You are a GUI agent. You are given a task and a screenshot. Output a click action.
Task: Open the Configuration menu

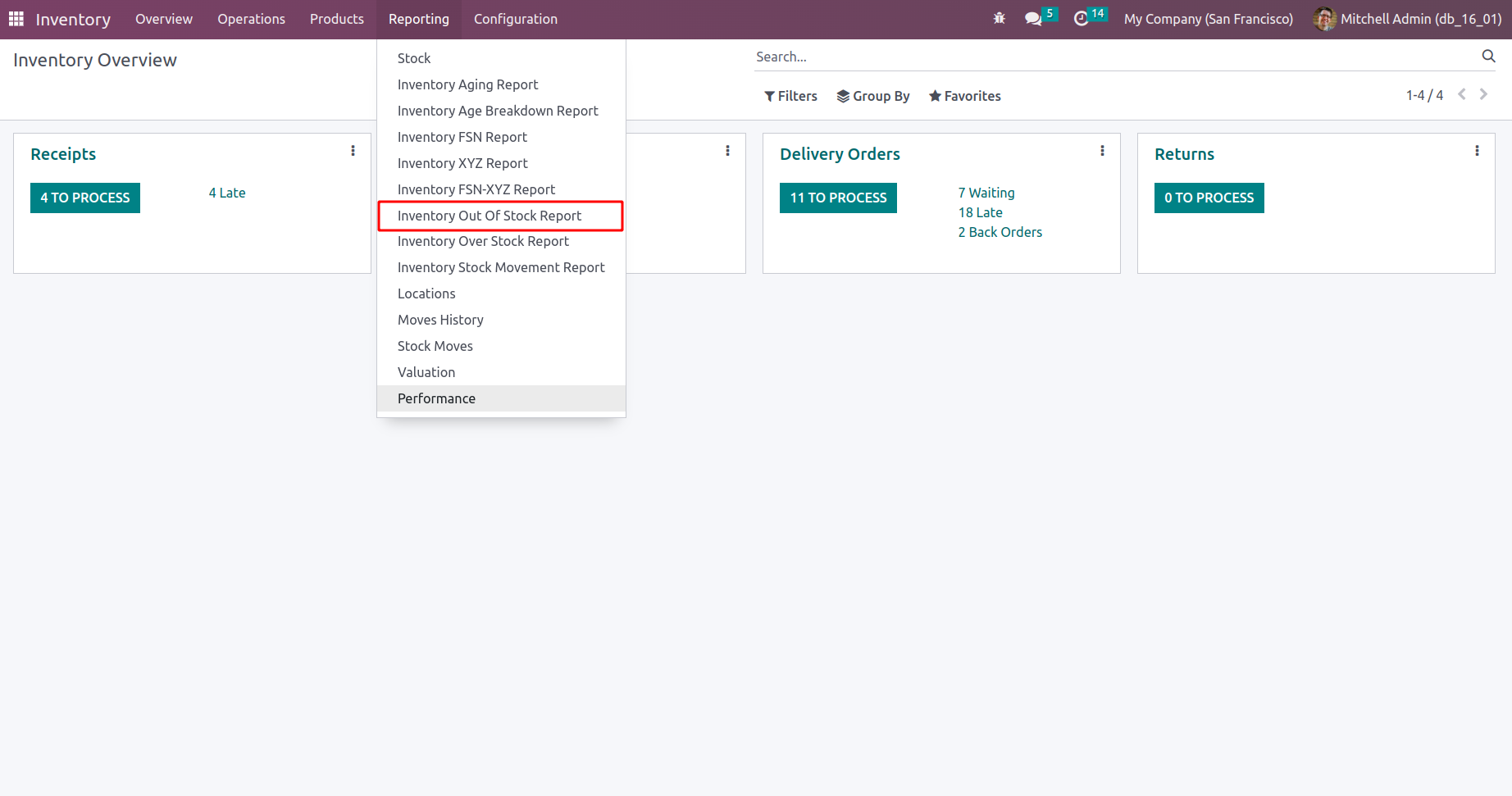click(x=515, y=19)
